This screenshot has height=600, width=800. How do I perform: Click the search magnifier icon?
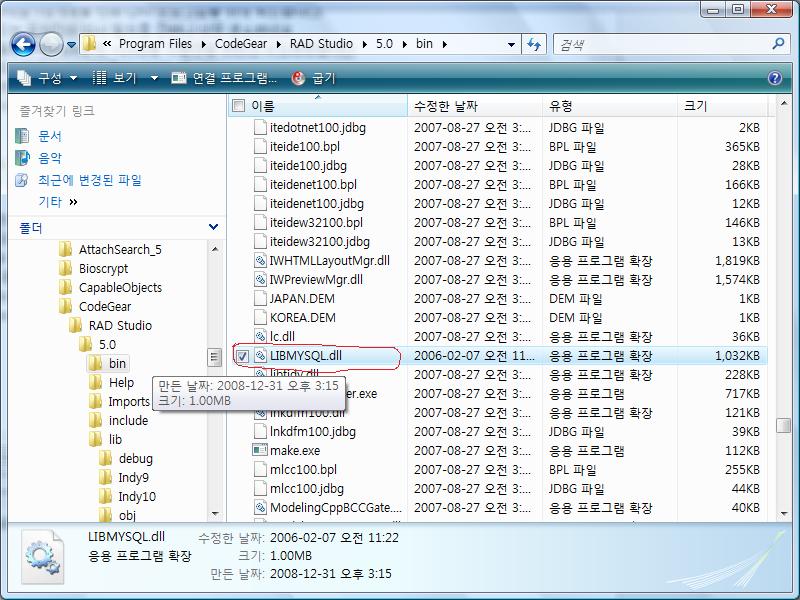779,44
